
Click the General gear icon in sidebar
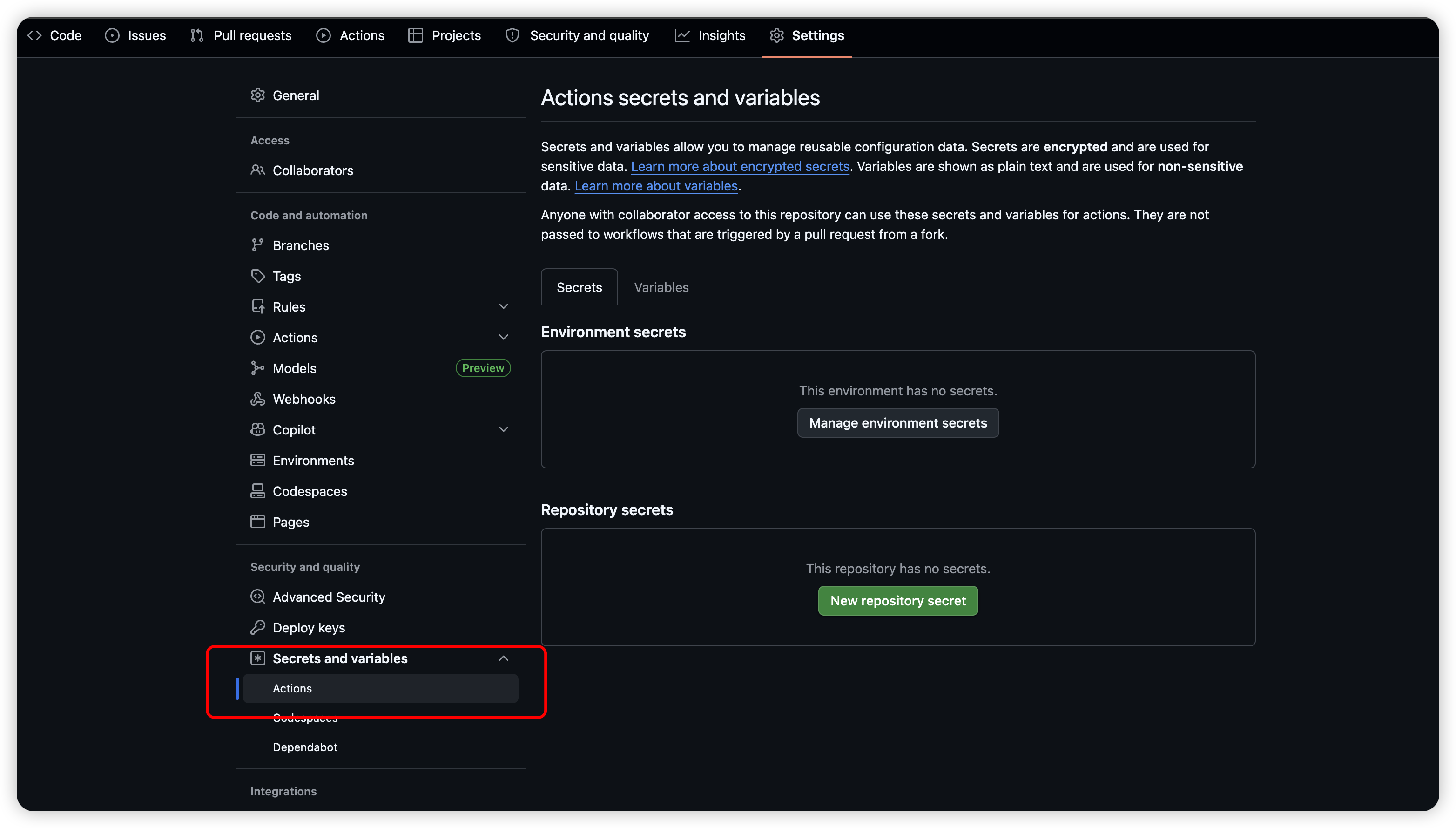pyautogui.click(x=257, y=95)
